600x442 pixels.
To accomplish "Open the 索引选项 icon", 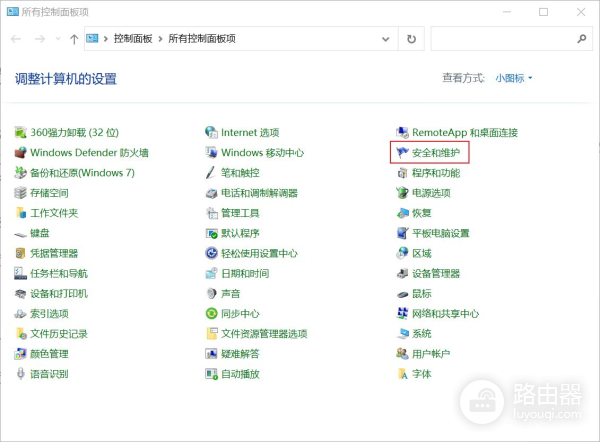I will pos(20,314).
